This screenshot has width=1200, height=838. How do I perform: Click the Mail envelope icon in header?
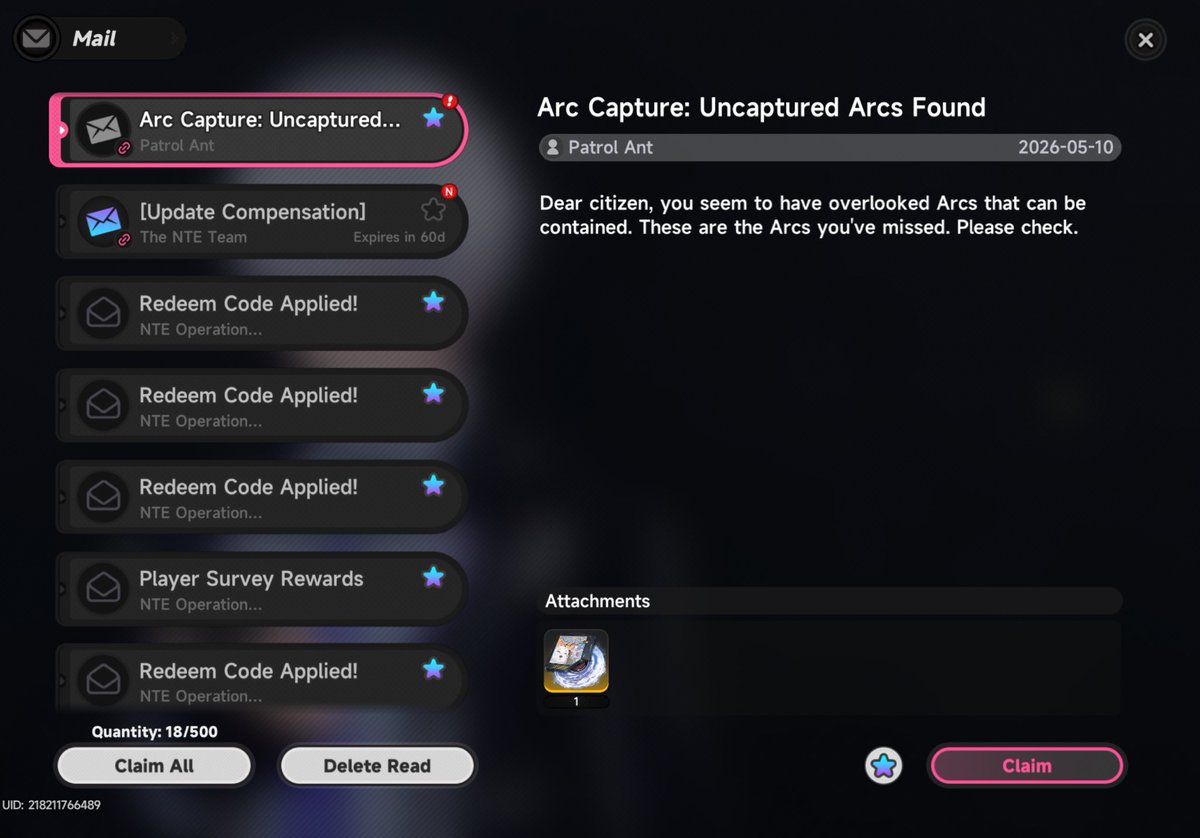(36, 39)
